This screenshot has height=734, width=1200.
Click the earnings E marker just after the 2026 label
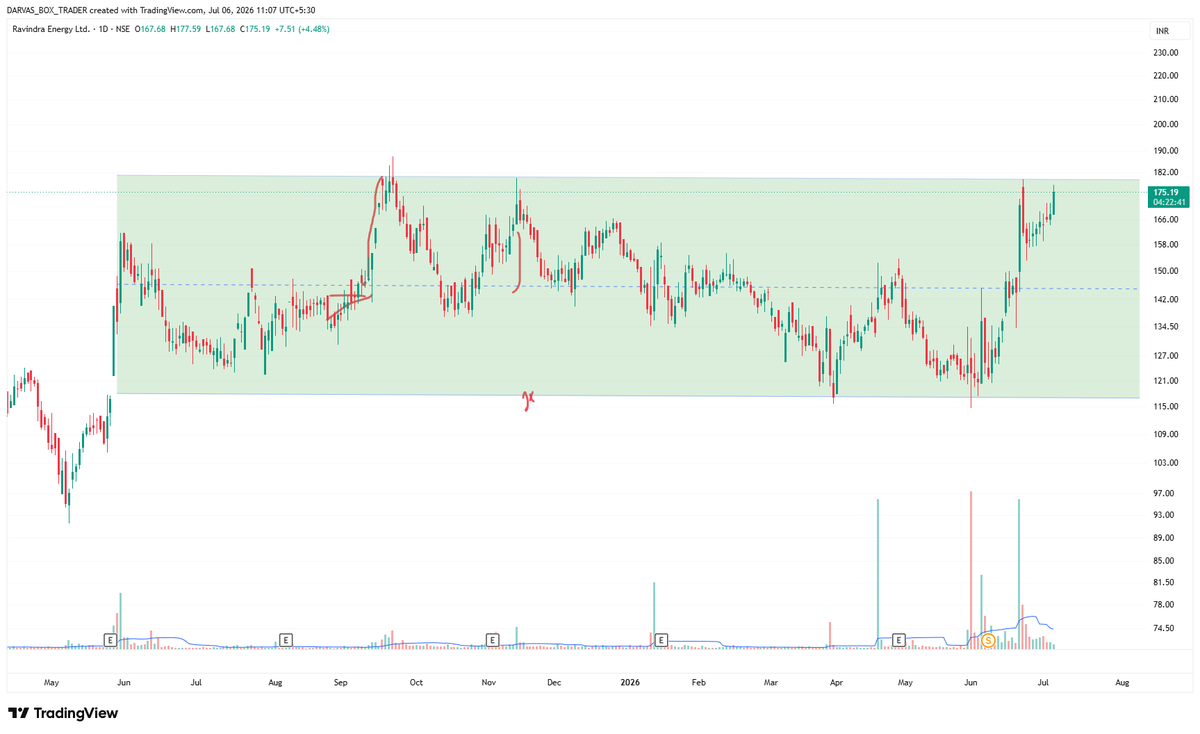(661, 639)
